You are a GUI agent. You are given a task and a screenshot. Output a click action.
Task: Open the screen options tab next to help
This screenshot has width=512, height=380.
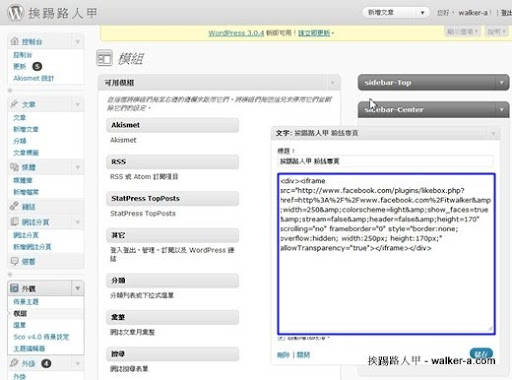(x=463, y=32)
